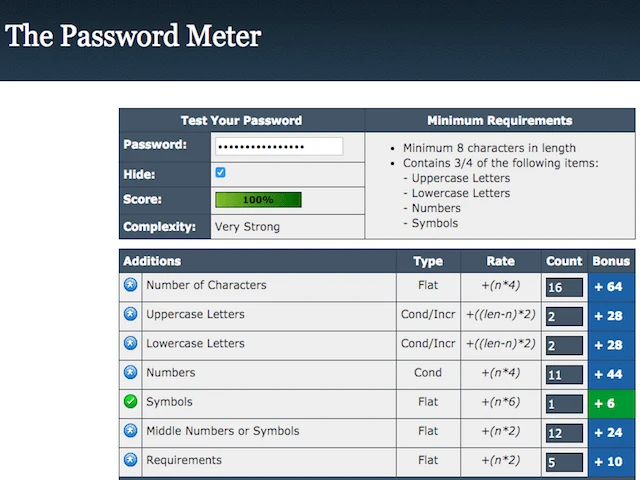Toggle the Hide password checkbox
Screen dimensions: 640x480
(221, 172)
